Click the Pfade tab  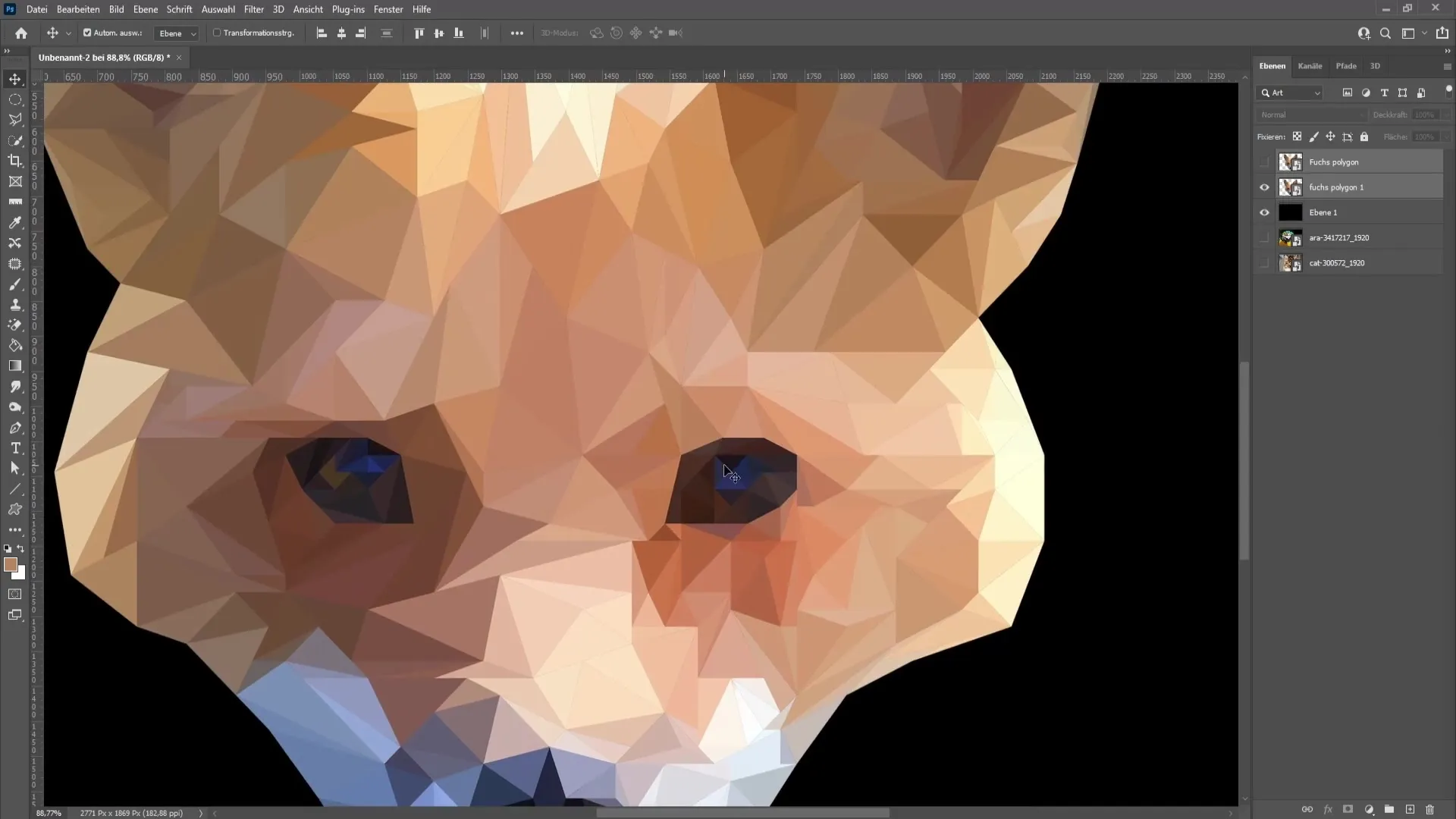click(x=1345, y=65)
